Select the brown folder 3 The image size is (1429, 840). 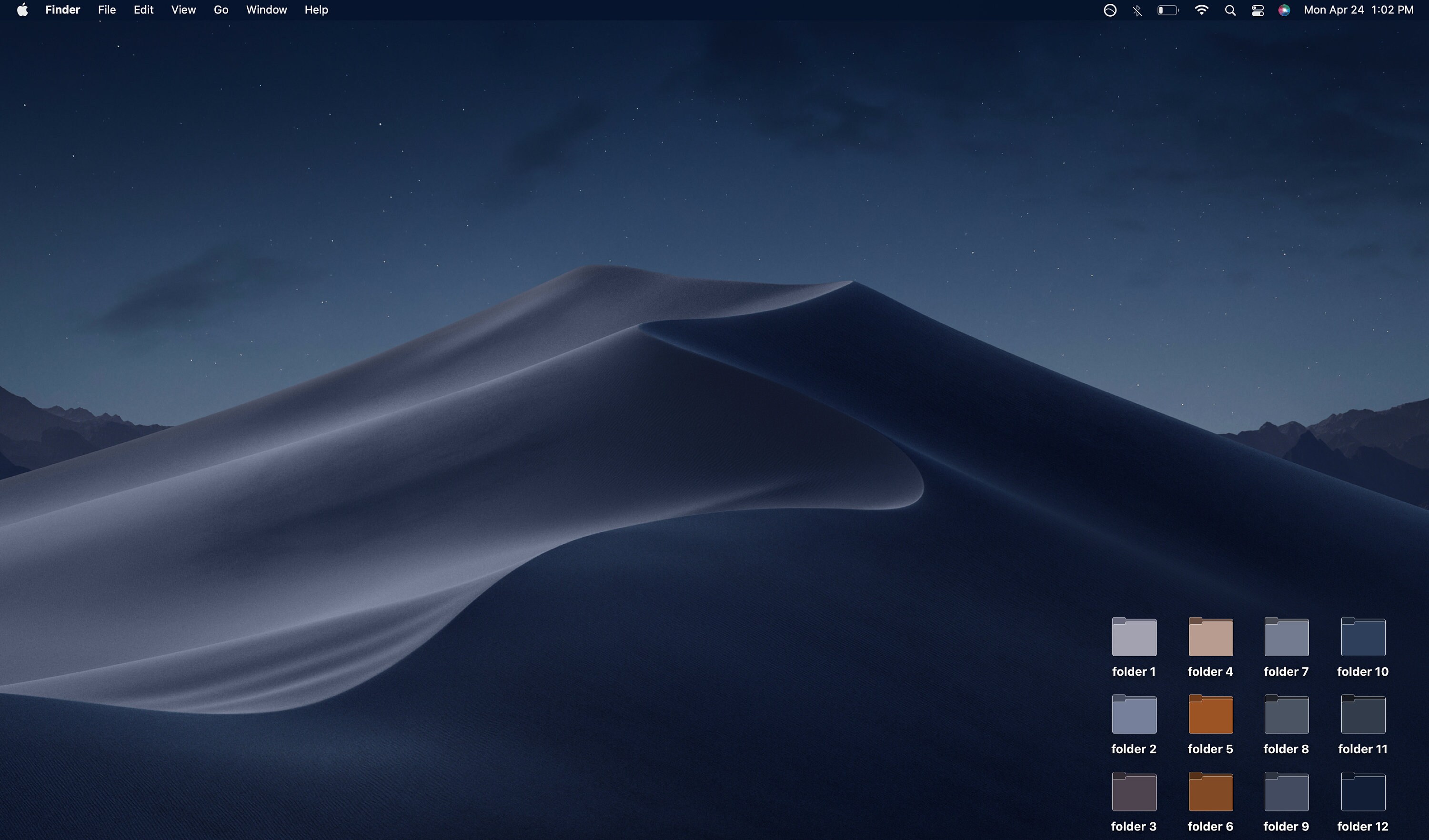[1134, 792]
